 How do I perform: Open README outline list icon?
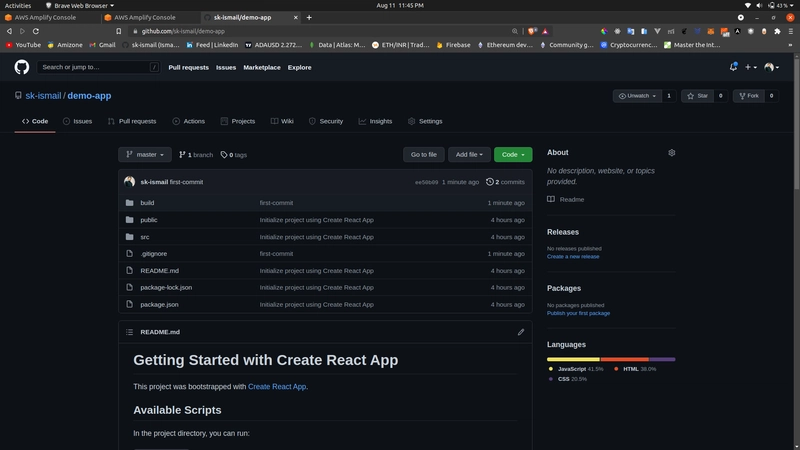point(129,332)
